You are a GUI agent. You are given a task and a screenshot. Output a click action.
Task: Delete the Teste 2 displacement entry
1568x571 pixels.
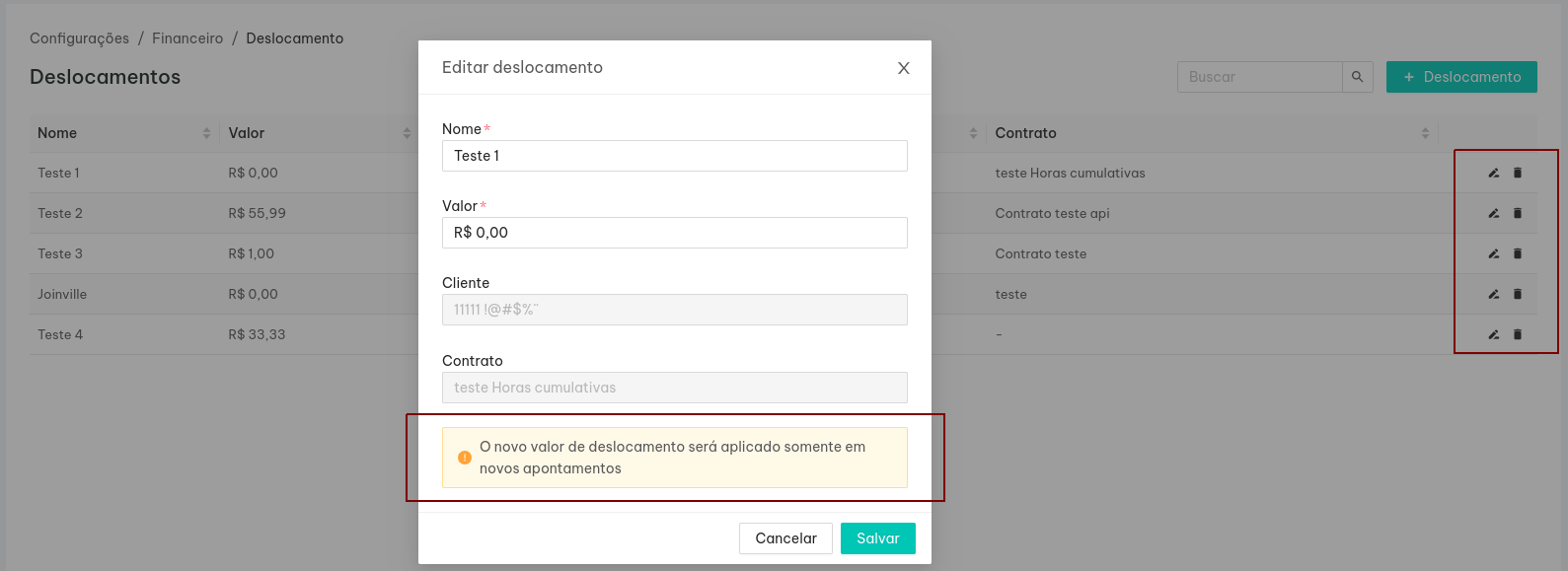[x=1518, y=213]
